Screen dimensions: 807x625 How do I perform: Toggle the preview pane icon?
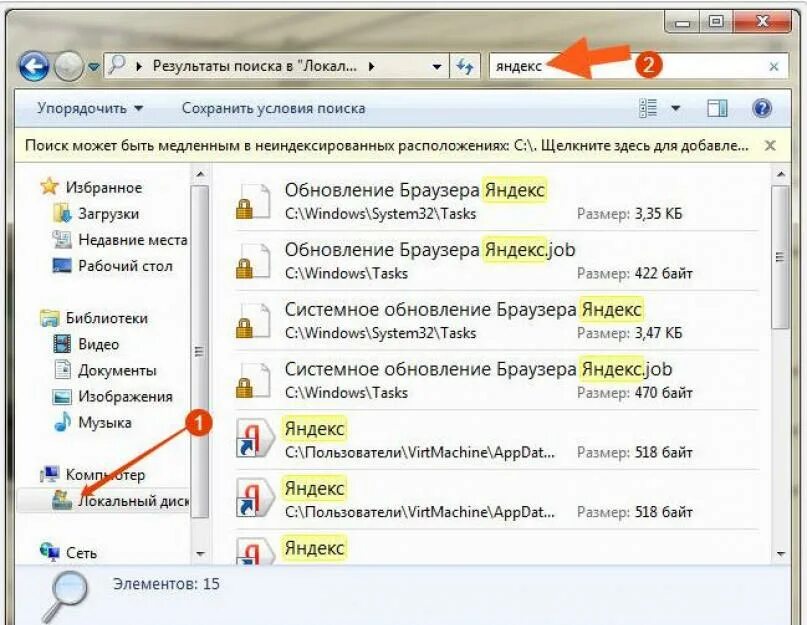point(716,108)
